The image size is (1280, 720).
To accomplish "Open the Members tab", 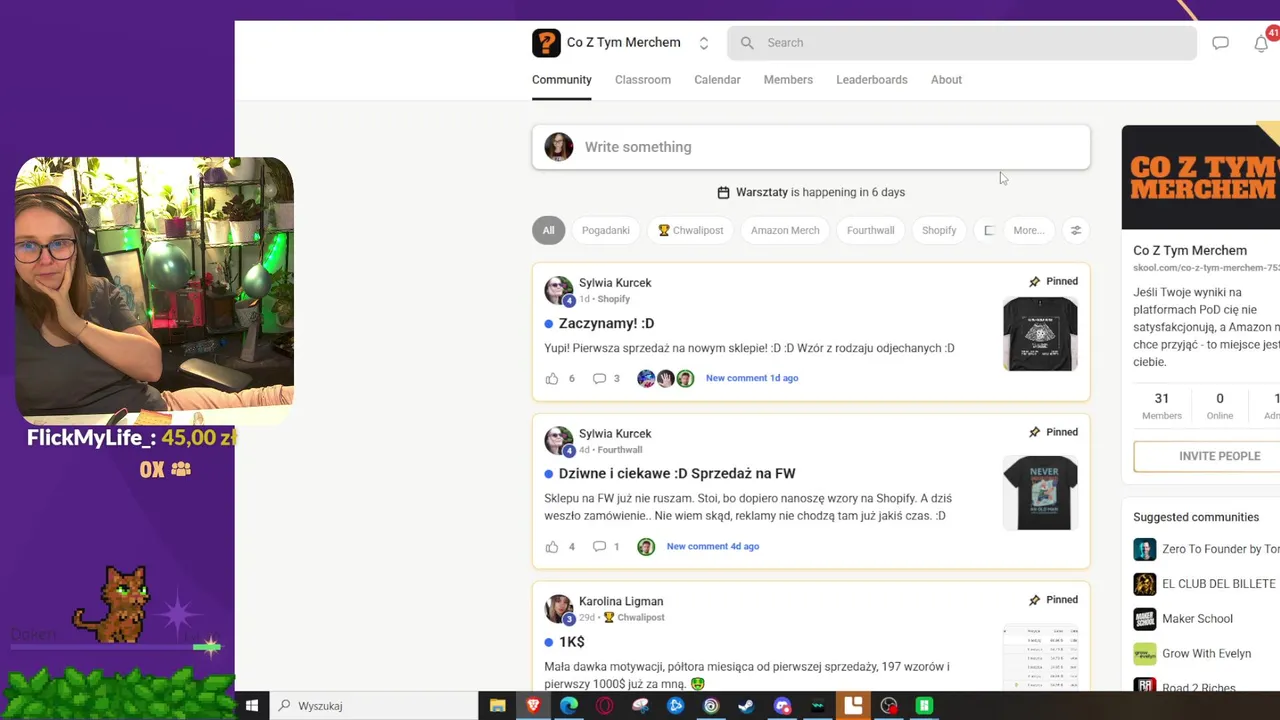I will [x=788, y=80].
